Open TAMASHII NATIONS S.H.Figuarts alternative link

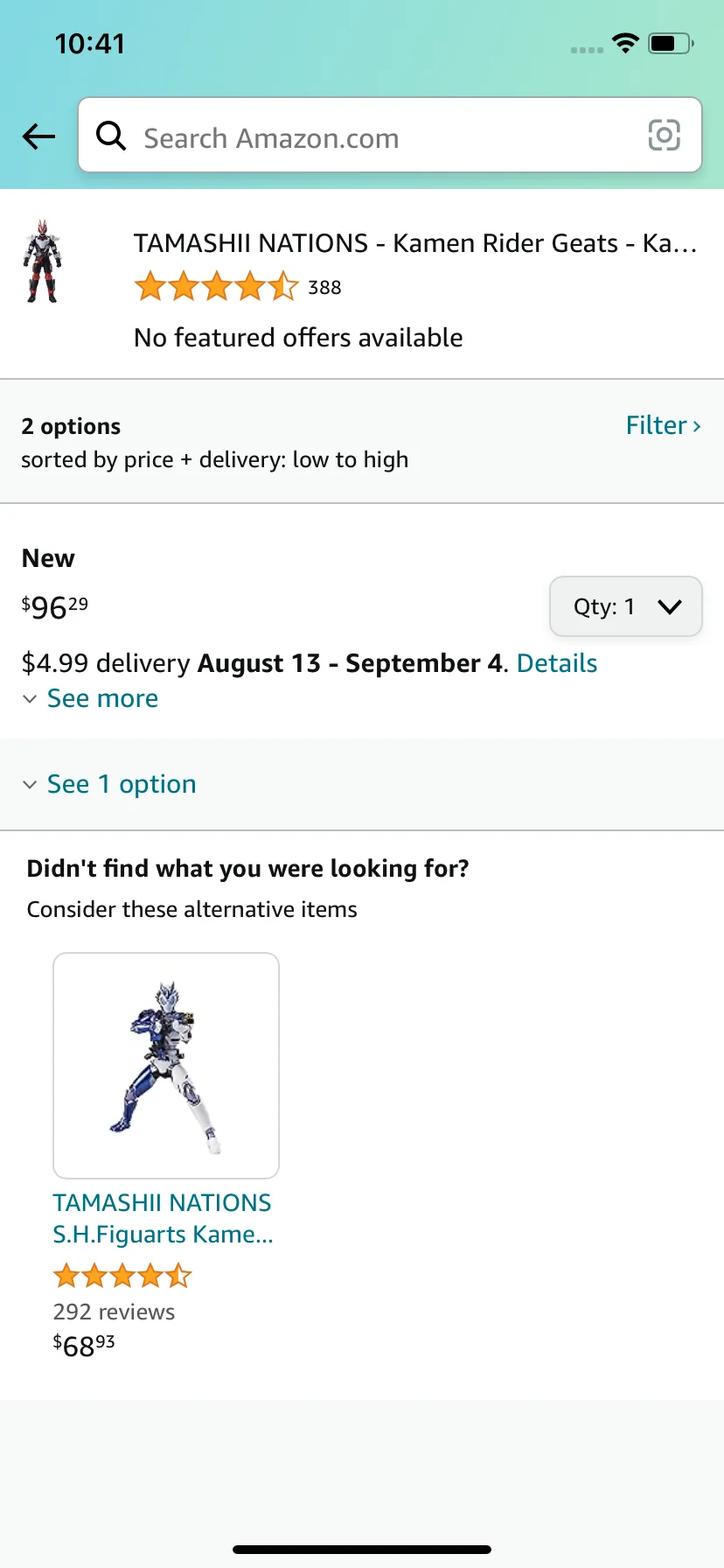[x=163, y=1218]
